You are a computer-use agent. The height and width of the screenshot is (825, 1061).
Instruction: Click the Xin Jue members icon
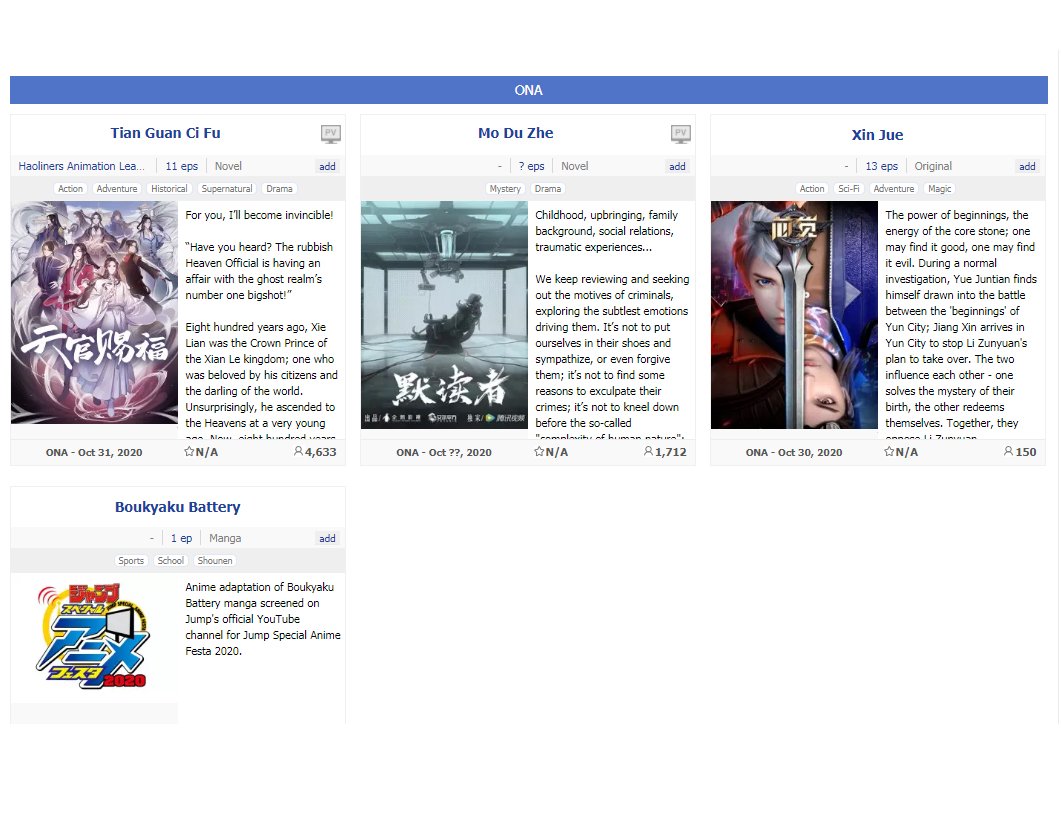(1008, 451)
